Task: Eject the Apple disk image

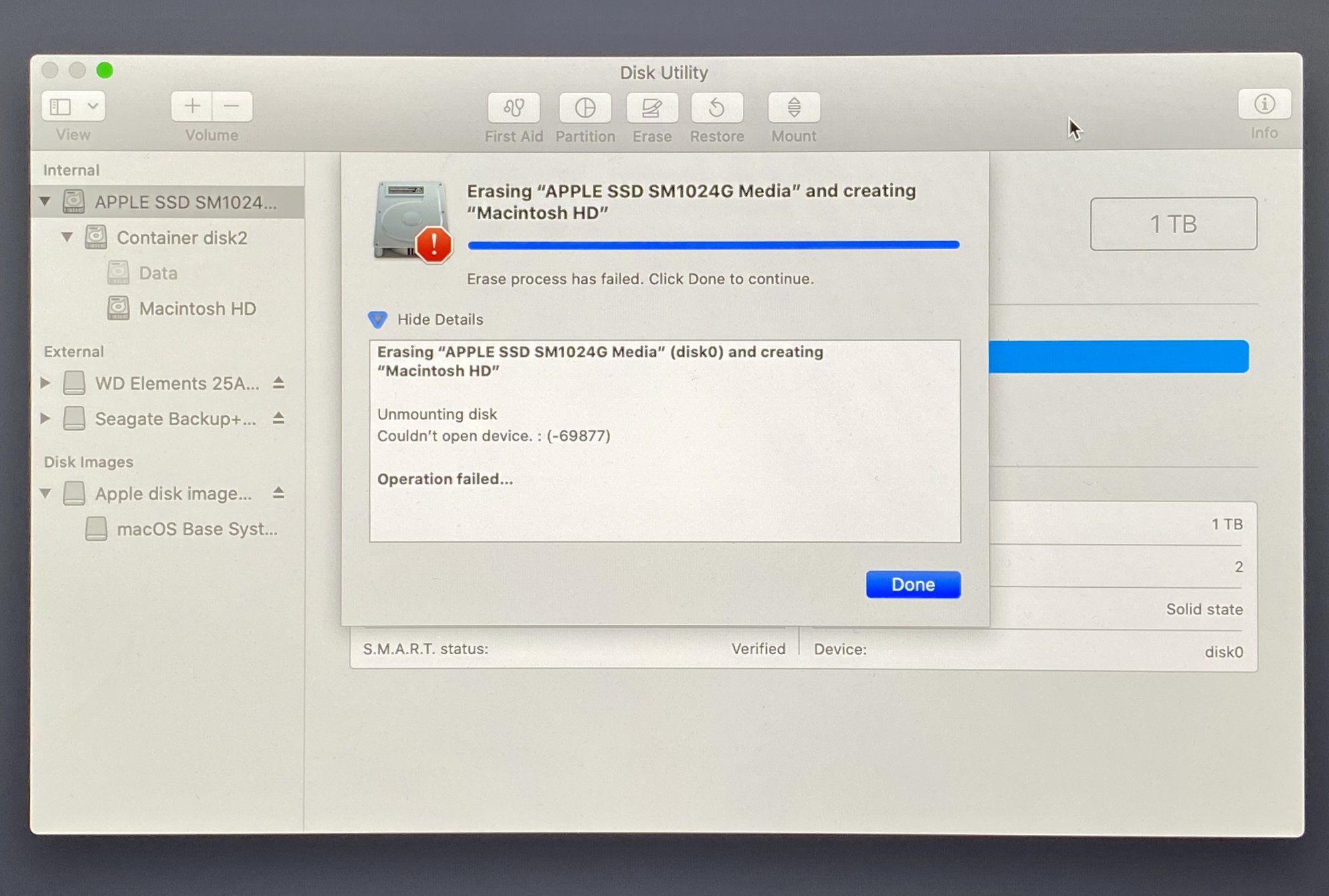Action: coord(279,493)
